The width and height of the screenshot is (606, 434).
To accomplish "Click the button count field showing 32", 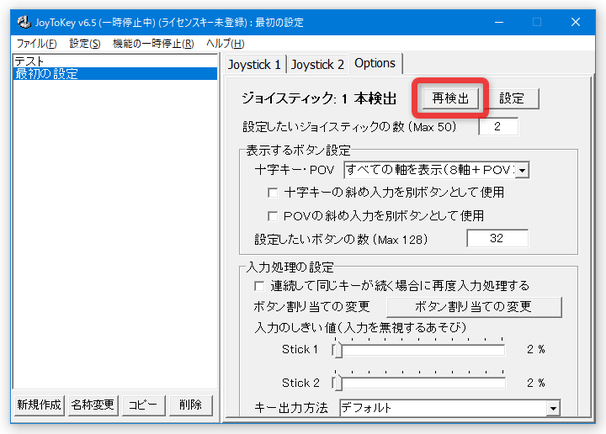I will [x=497, y=238].
